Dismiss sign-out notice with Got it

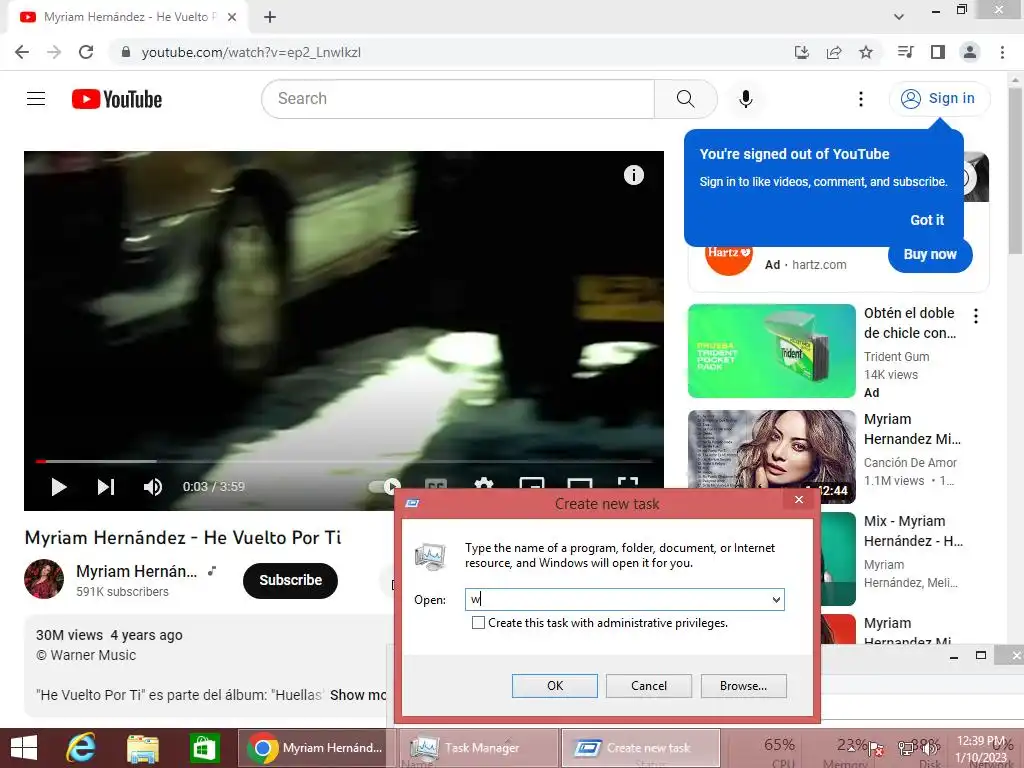tap(927, 220)
